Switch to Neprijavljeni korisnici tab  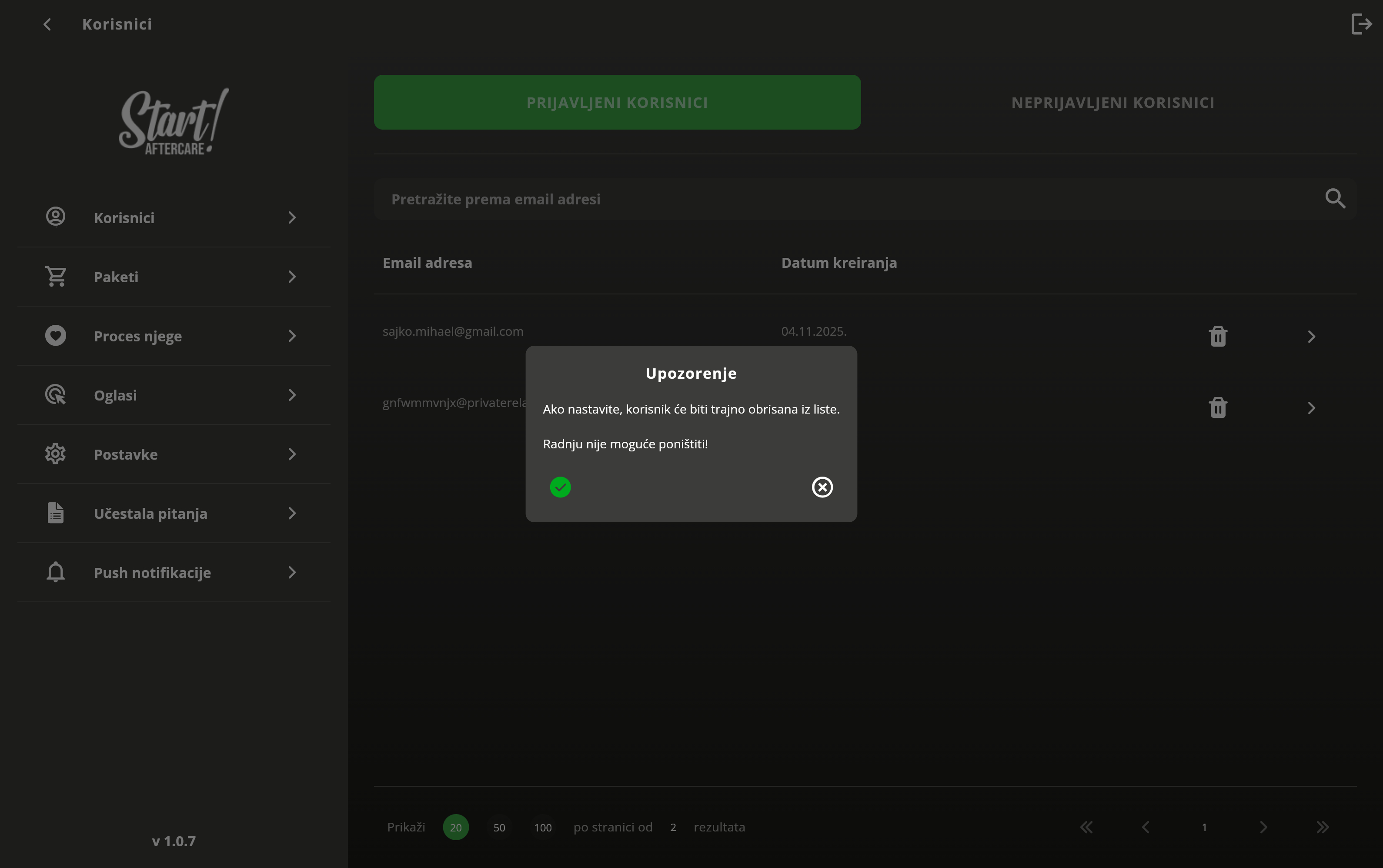tap(1112, 102)
